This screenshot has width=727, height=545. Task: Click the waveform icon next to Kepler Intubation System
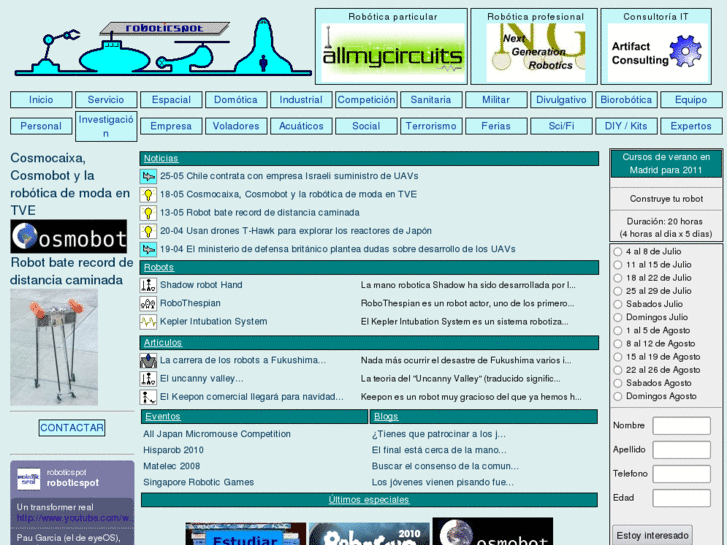pyautogui.click(x=148, y=321)
